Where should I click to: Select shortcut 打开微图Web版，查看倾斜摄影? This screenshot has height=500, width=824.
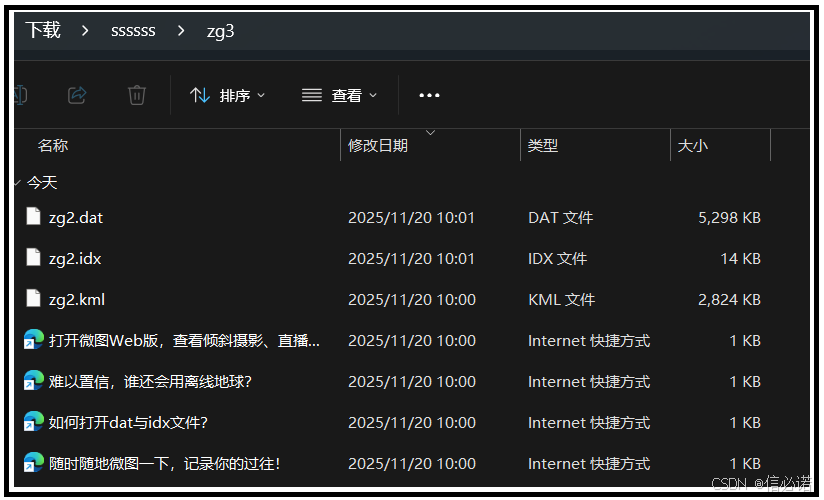point(184,341)
